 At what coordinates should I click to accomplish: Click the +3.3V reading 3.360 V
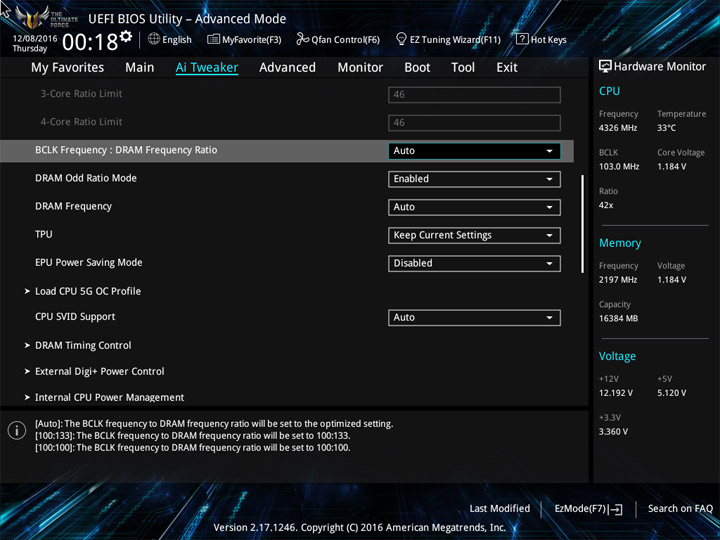click(613, 432)
